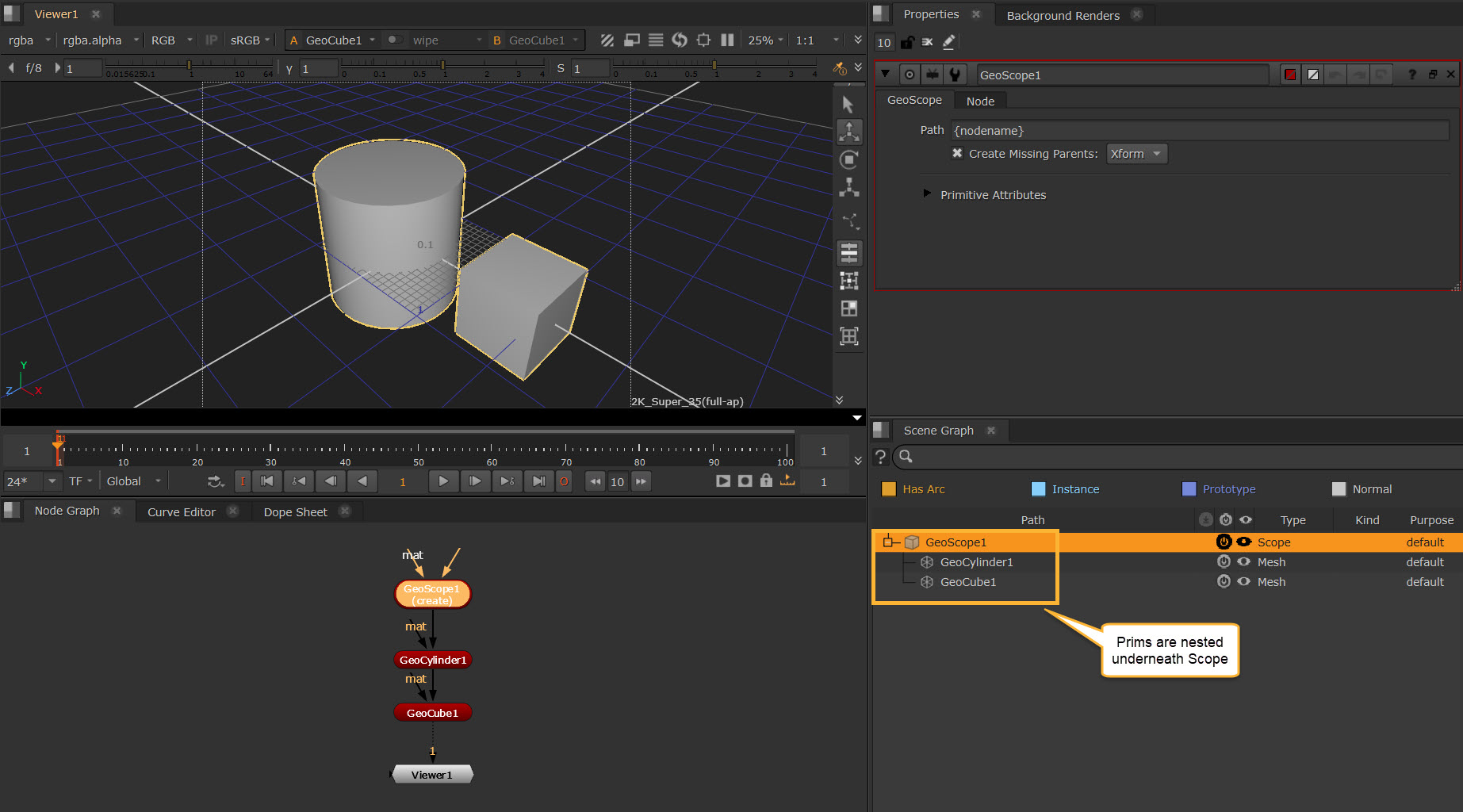Viewport: 1463px width, 812px height.
Task: Open the 25% zoom level dropdown
Action: coord(765,40)
